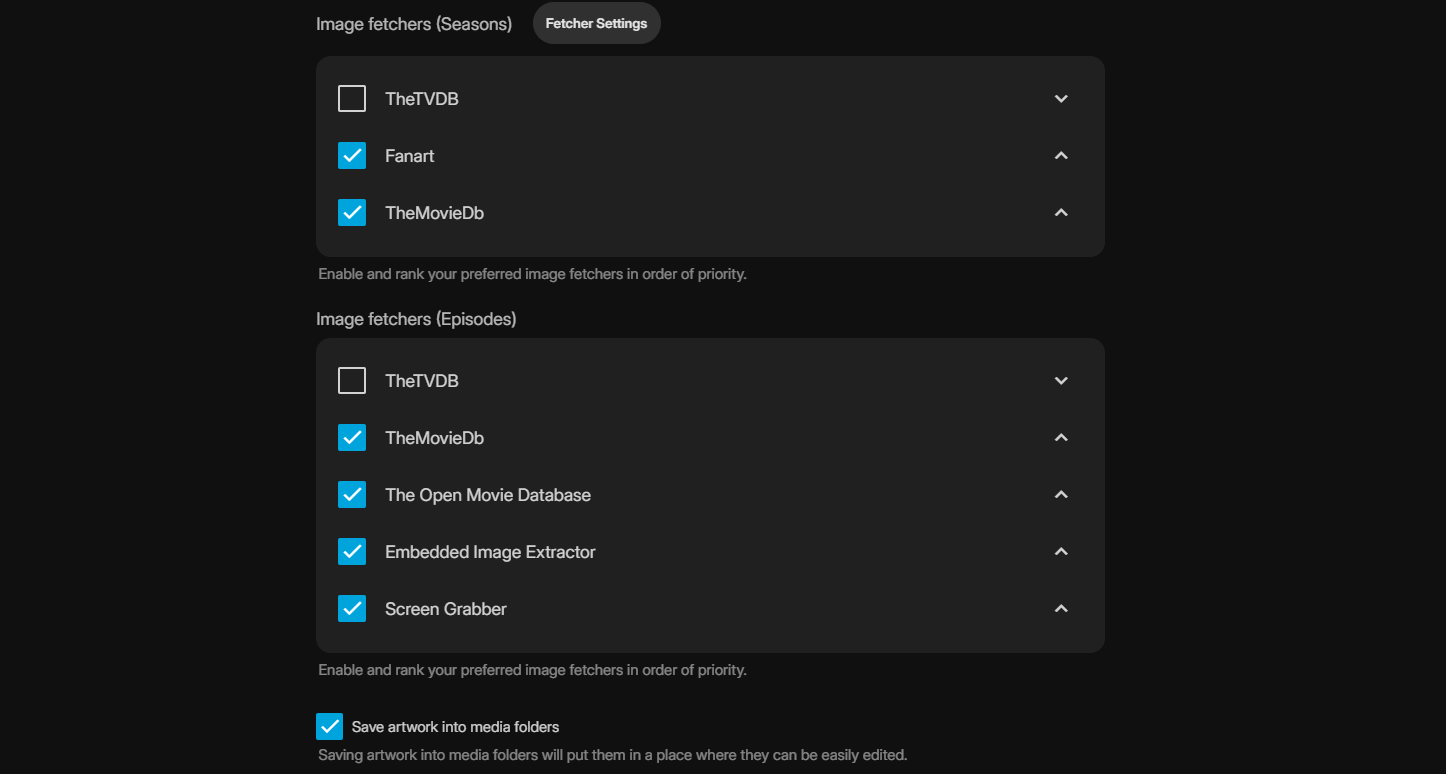Move TheTVDB down in Episodes fetchers
Viewport: 1446px width, 774px height.
(1061, 381)
